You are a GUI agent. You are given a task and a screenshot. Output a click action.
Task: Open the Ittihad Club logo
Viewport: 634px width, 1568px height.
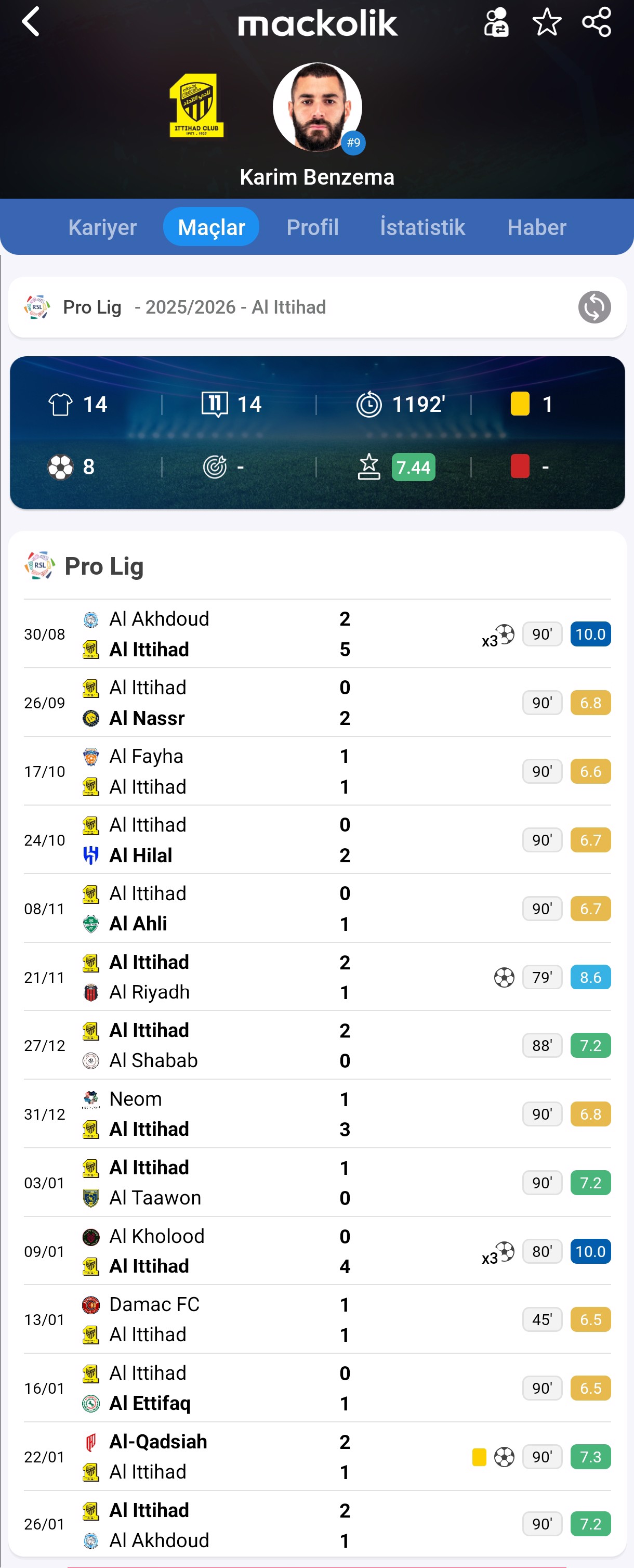point(196,105)
